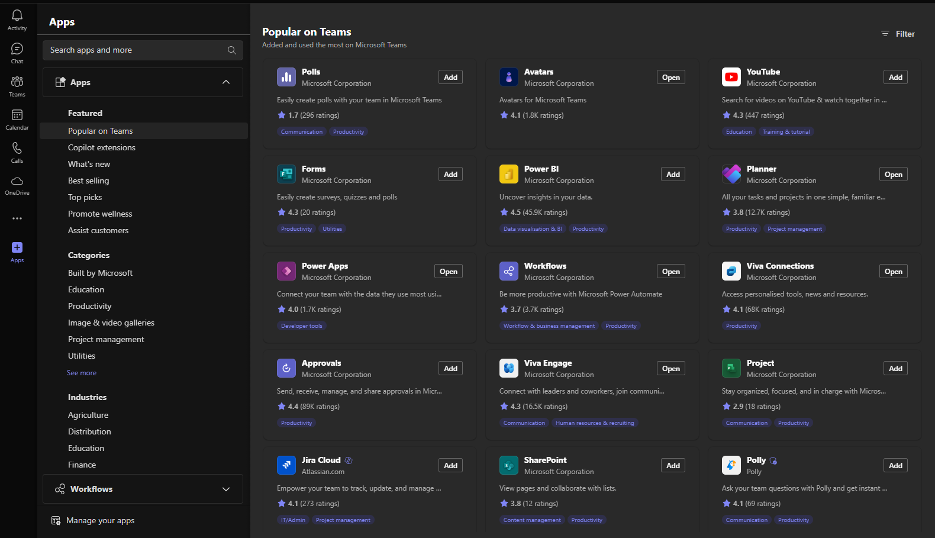Select Productivity category in sidebar
The width and height of the screenshot is (936, 538).
coord(90,306)
